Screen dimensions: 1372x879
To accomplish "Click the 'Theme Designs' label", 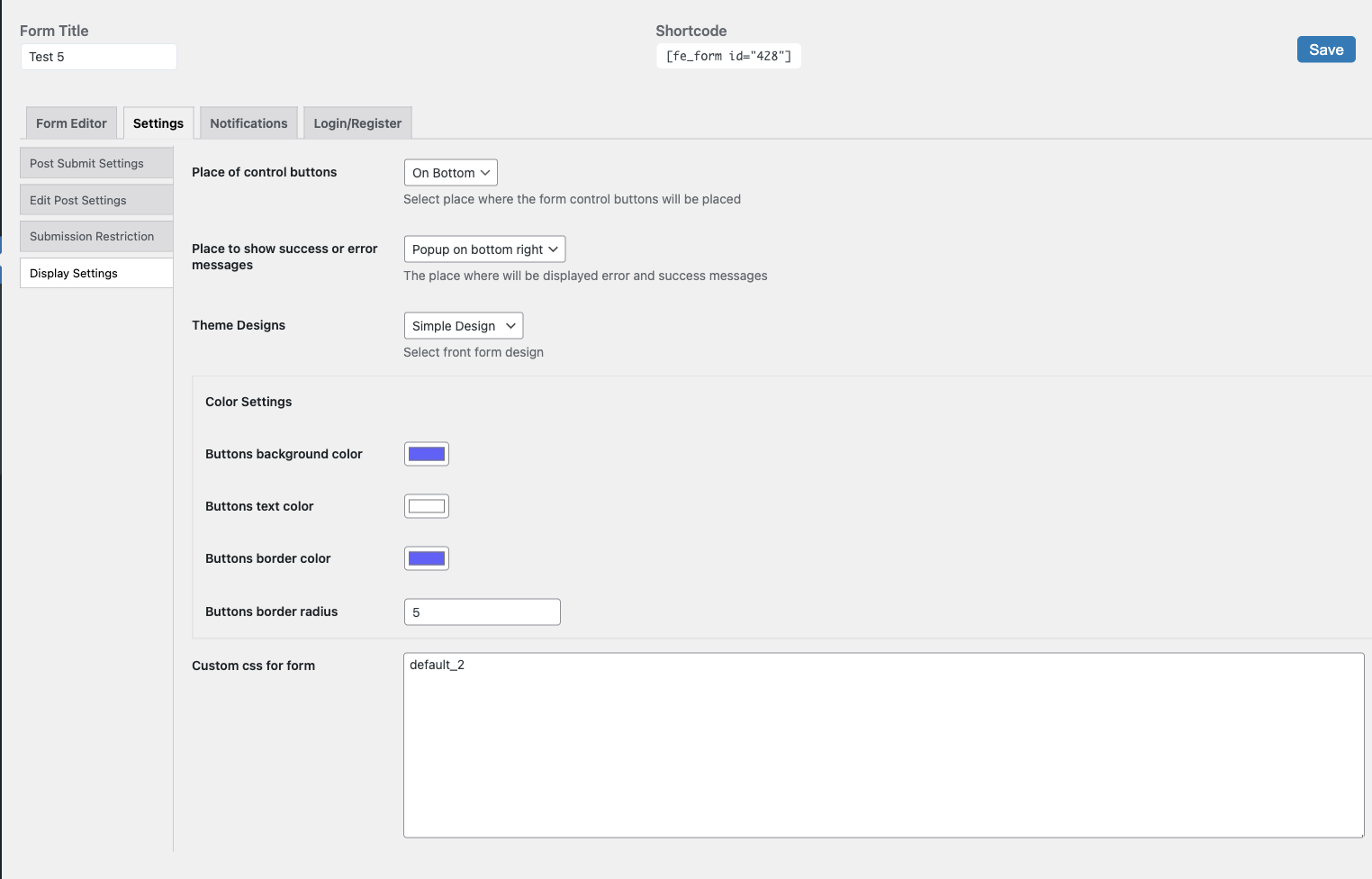I will [x=239, y=325].
